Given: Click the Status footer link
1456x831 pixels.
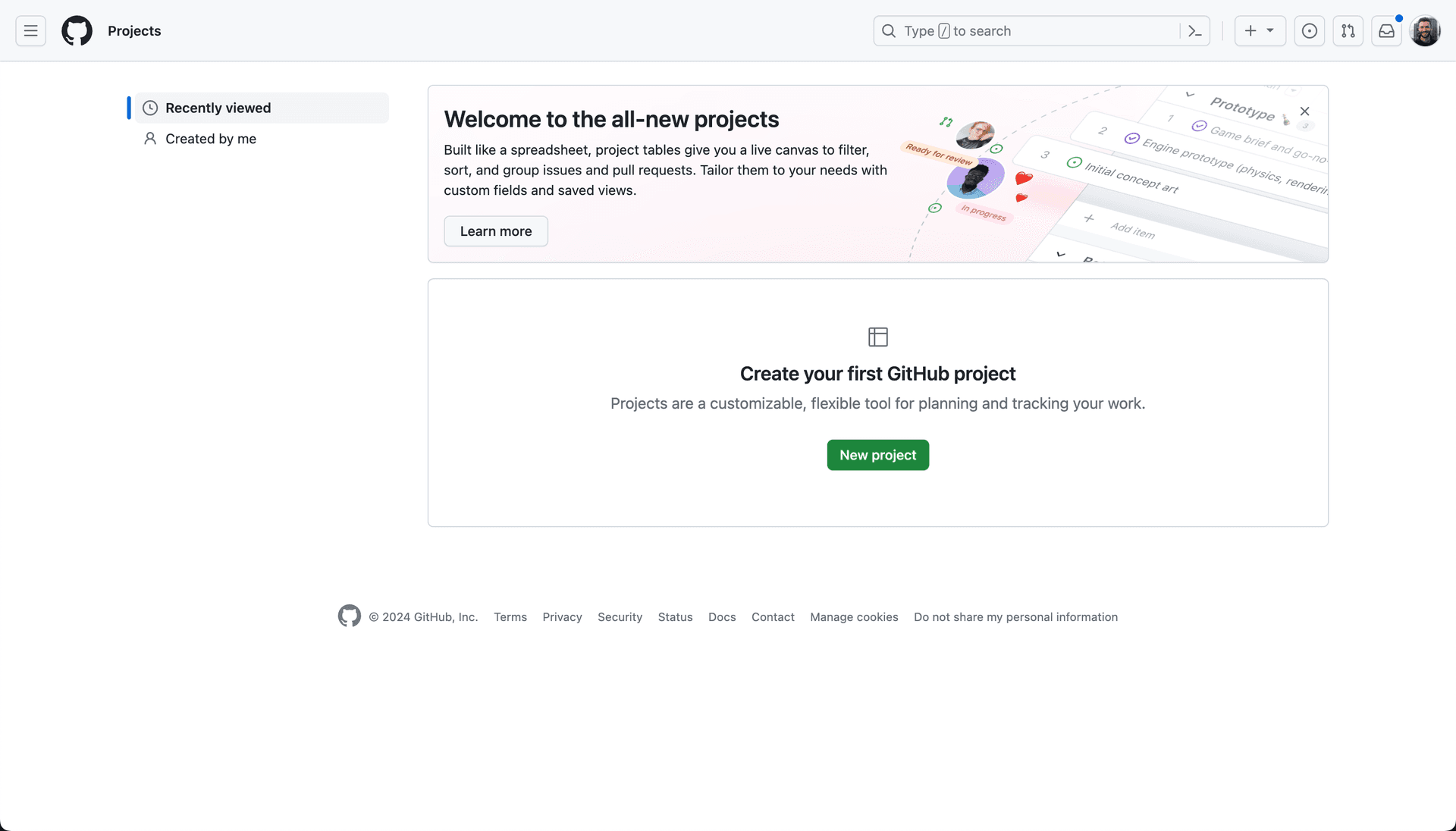Looking at the screenshot, I should (x=675, y=616).
